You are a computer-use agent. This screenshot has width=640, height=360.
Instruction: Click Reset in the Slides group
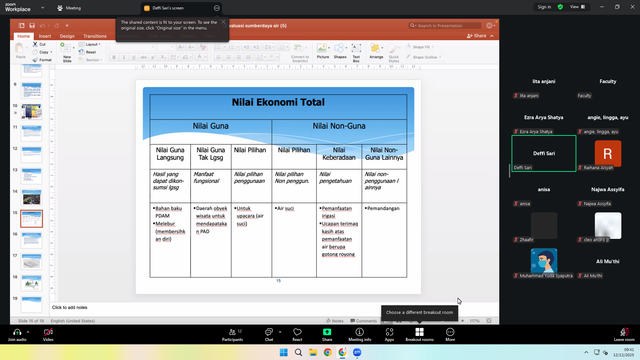pyautogui.click(x=88, y=52)
